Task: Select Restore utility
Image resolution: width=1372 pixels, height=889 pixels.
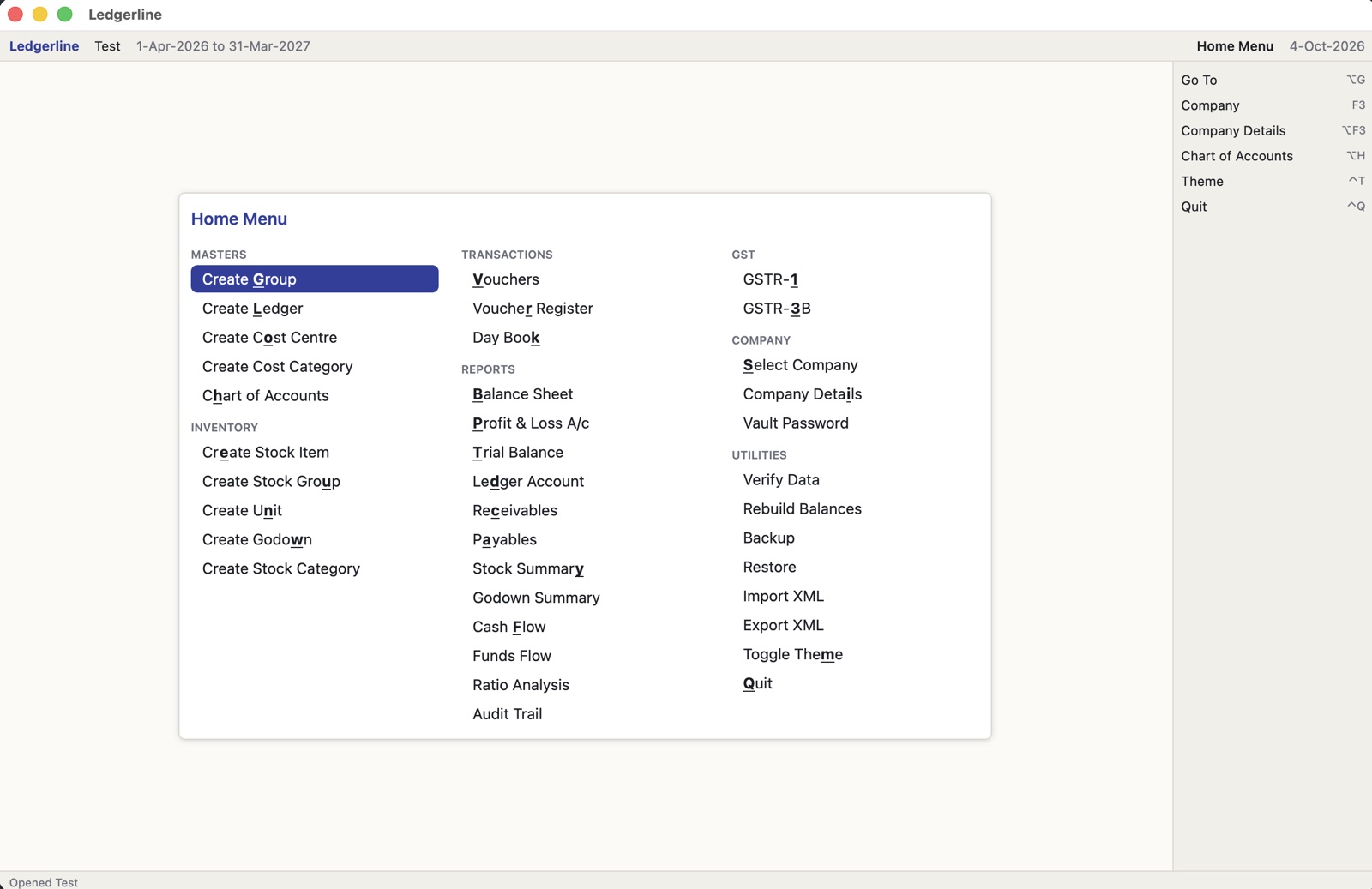Action: (855, 568)
